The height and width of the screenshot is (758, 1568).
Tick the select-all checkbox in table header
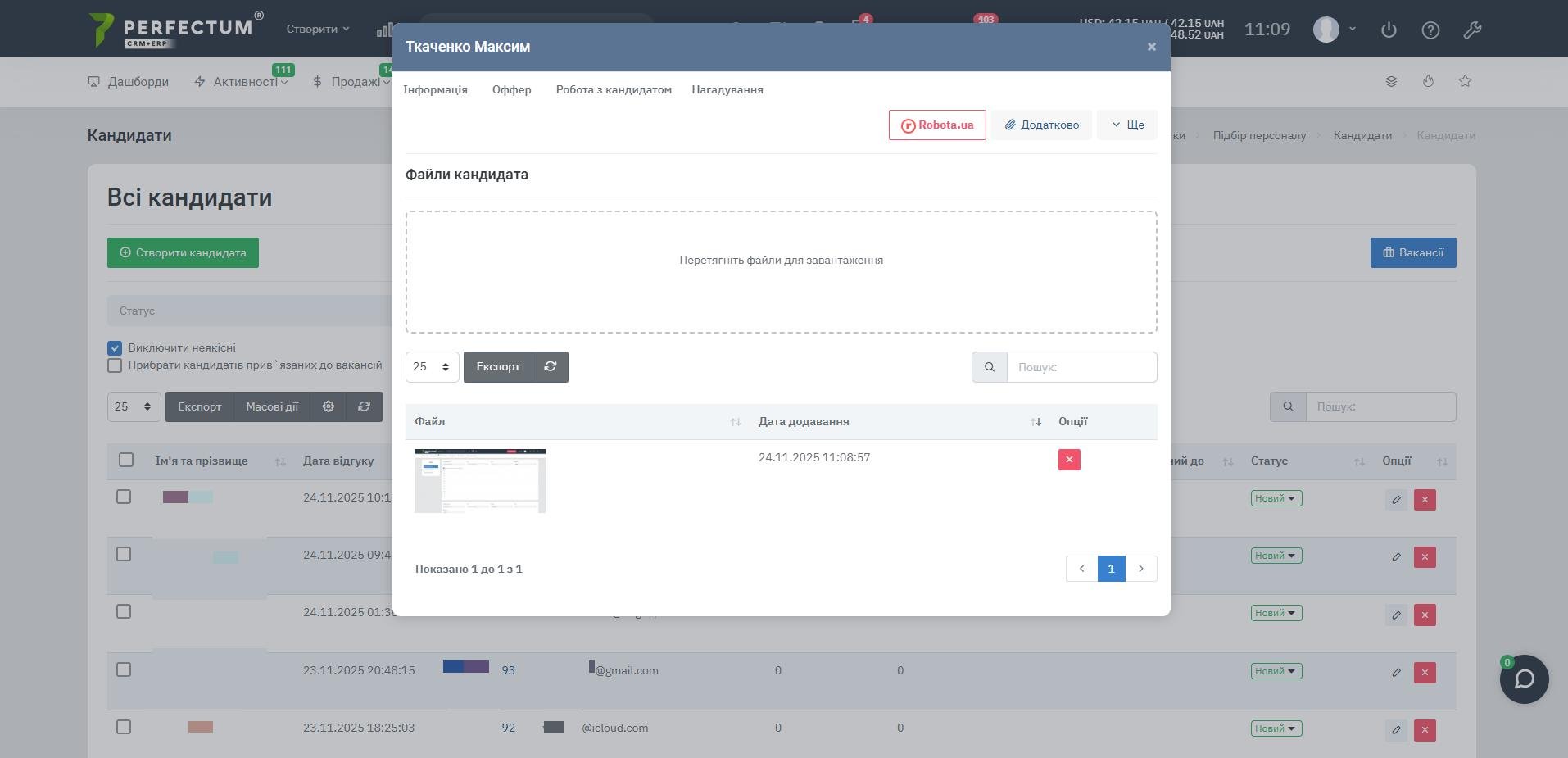click(126, 460)
